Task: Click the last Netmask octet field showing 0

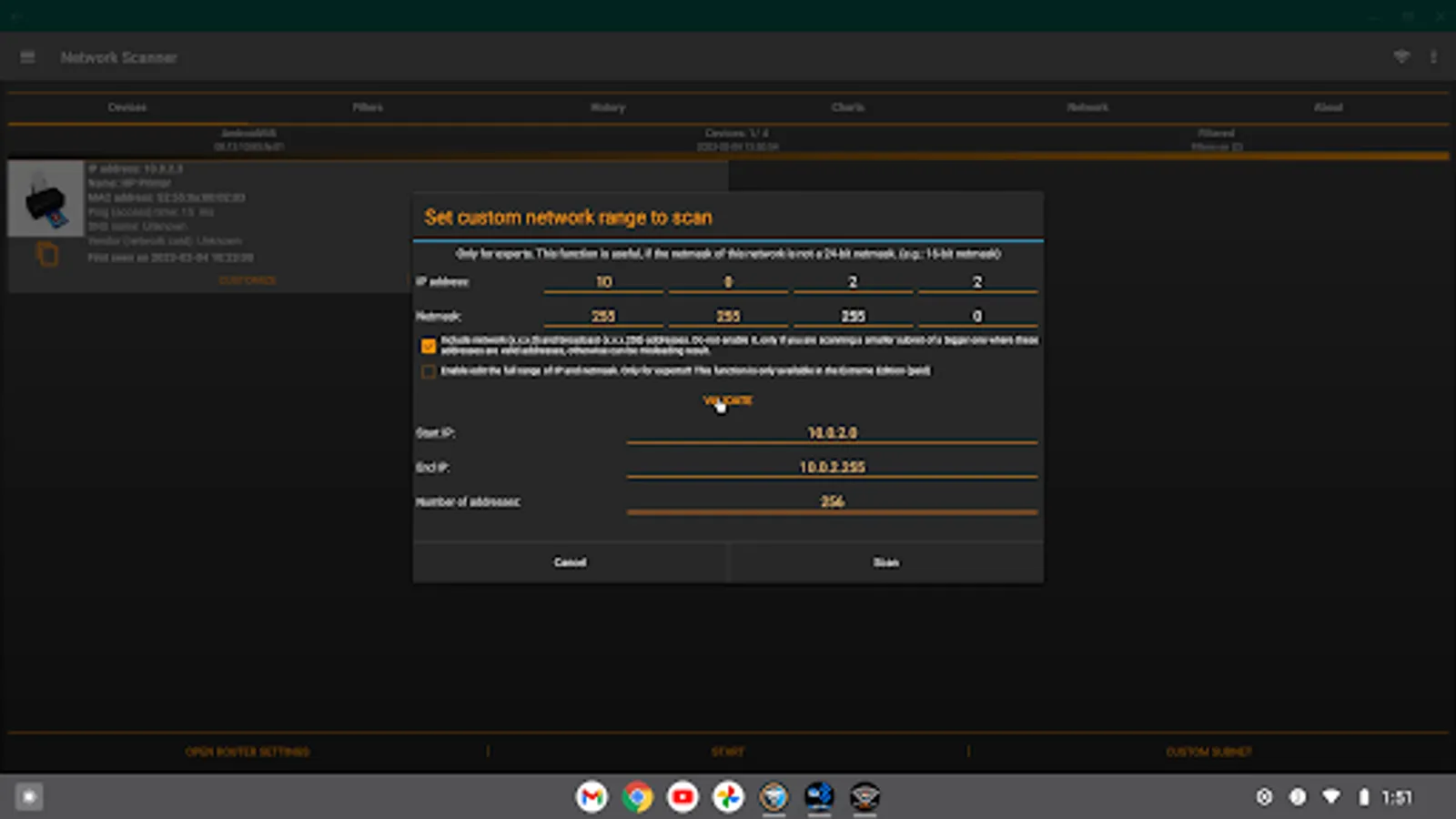Action: point(977,317)
